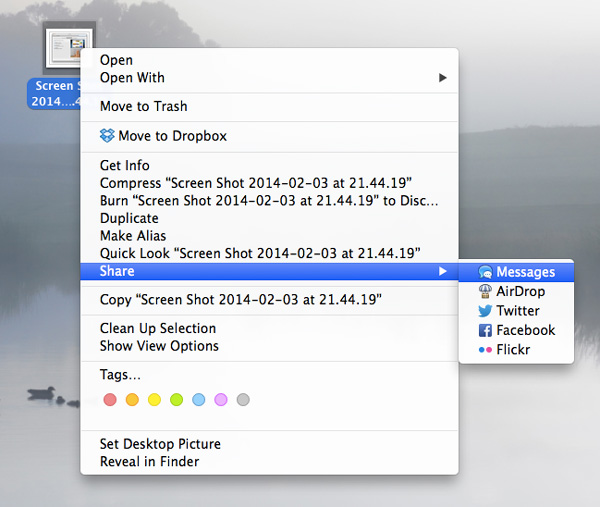Choose Open from the context menu
Viewport: 600px width, 507px height.
pyautogui.click(x=269, y=60)
